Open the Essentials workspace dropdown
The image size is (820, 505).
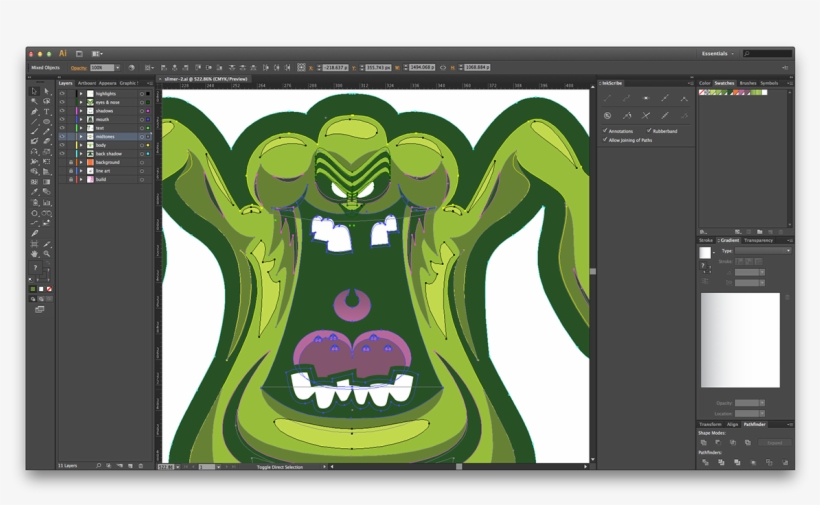click(x=718, y=53)
